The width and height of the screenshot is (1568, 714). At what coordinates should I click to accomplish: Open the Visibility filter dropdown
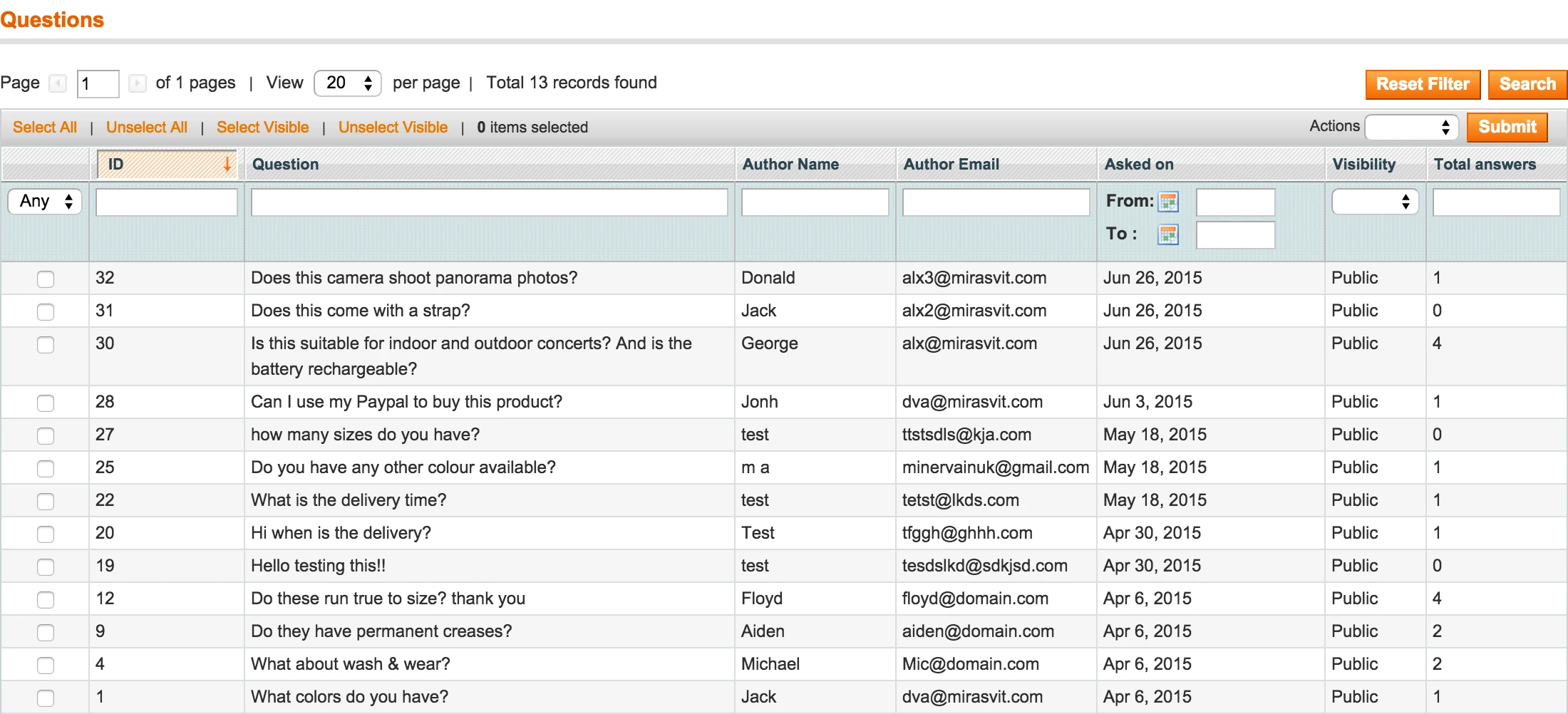point(1375,202)
